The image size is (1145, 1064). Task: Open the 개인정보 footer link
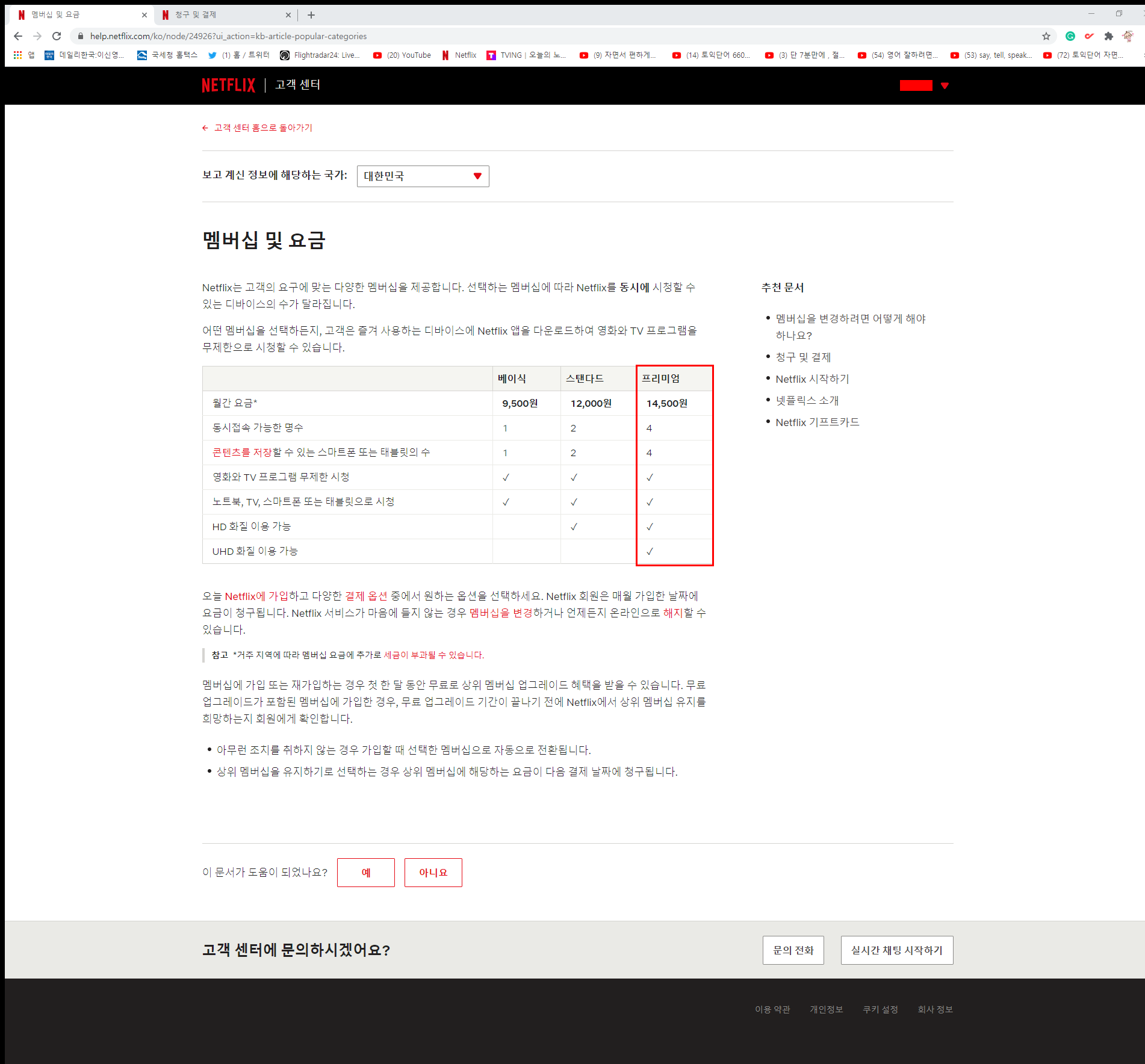click(x=827, y=1009)
